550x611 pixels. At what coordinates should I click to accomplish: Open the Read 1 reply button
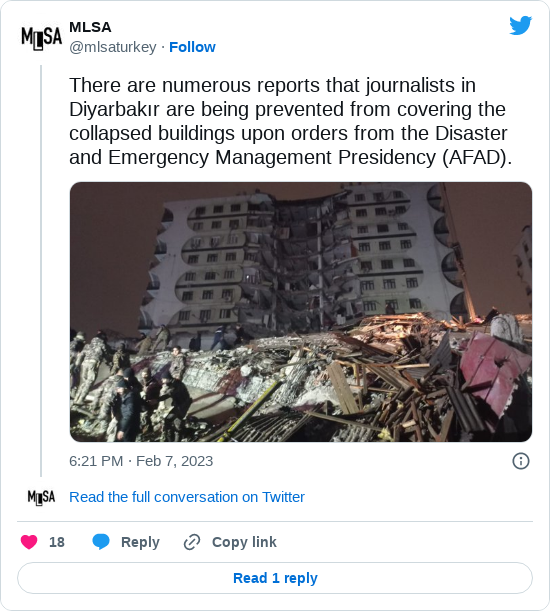point(275,578)
